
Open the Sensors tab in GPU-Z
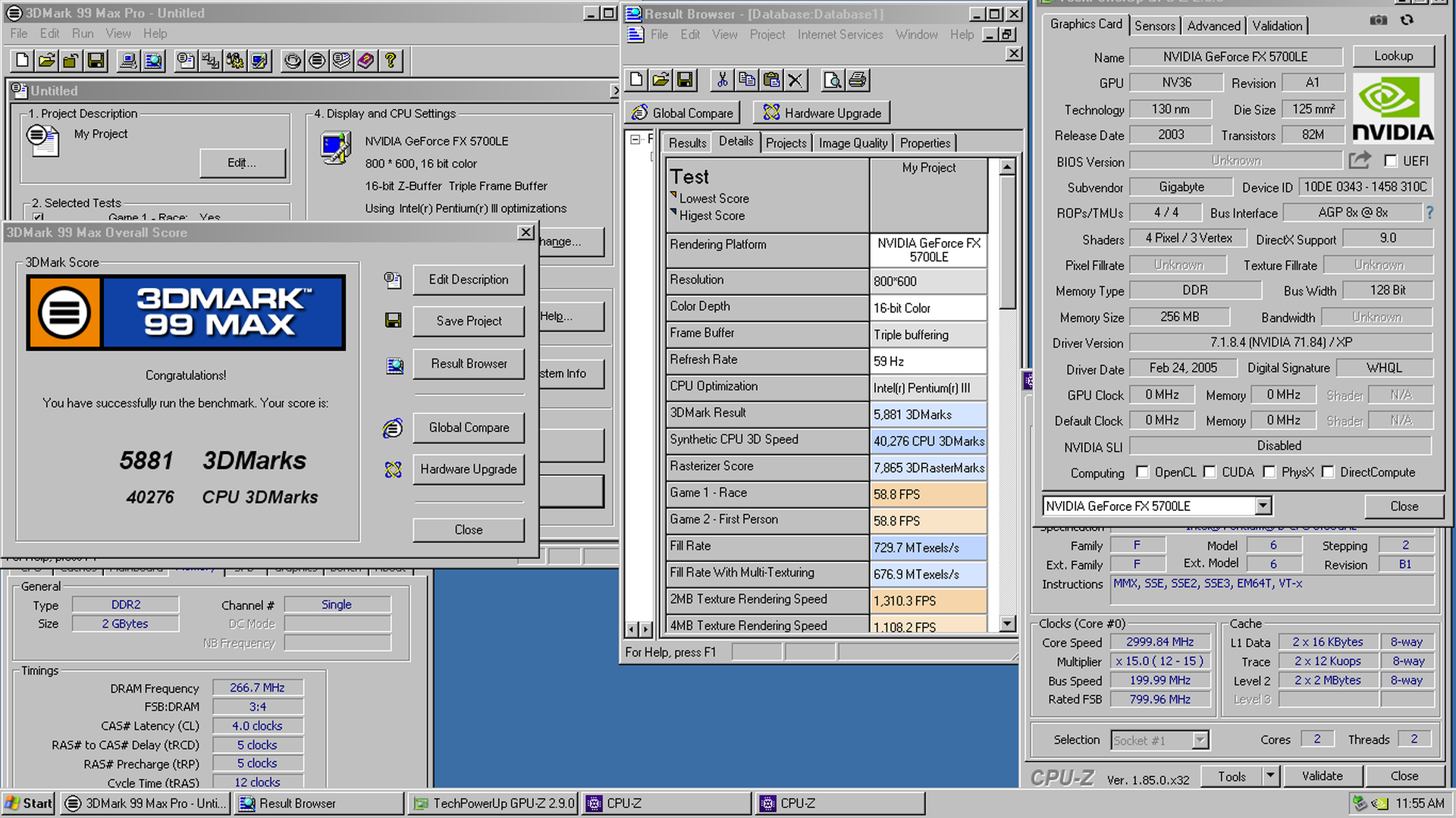coord(1155,26)
